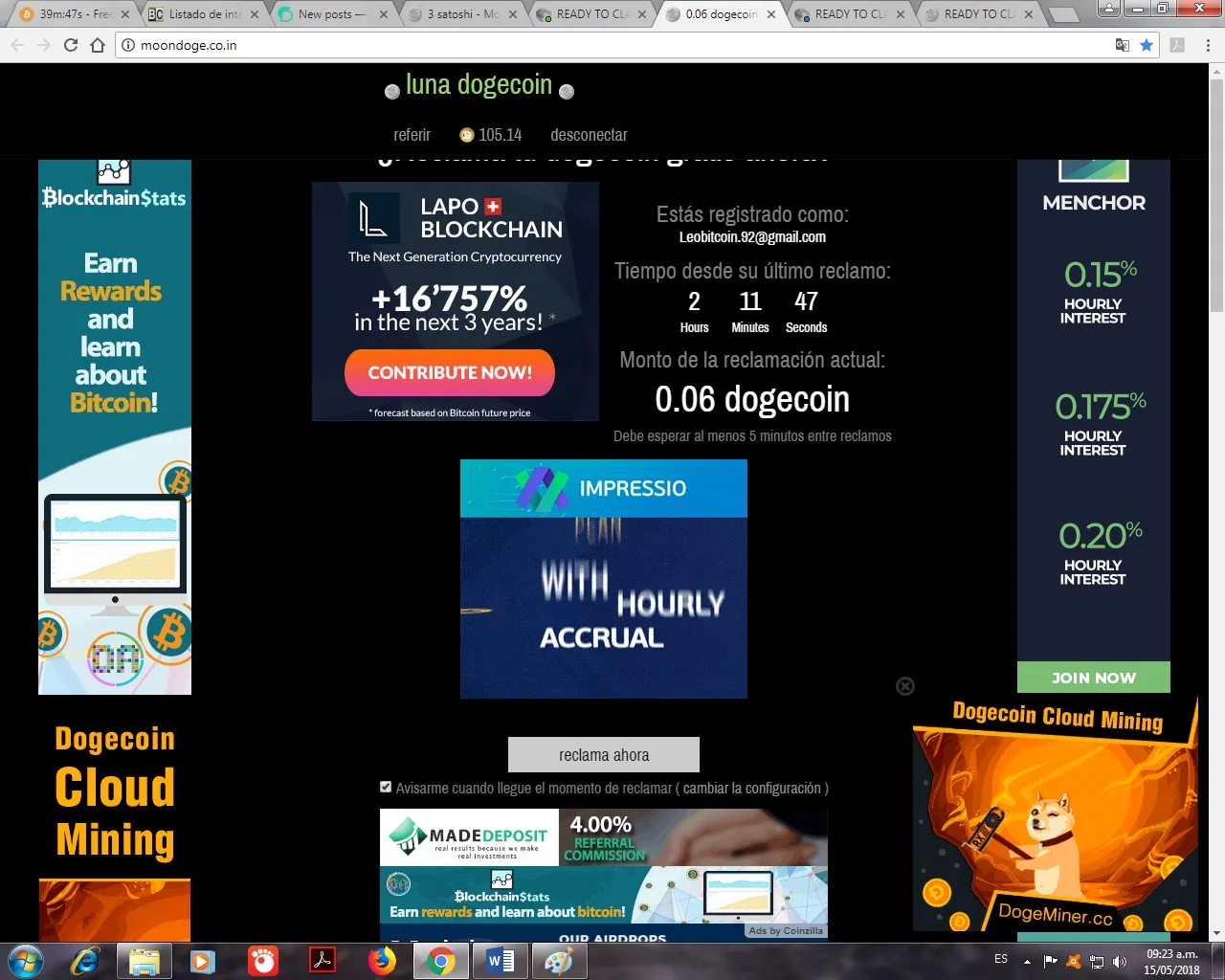This screenshot has width=1225, height=980.
Task: Click the 'desconectar' link
Action: 589,135
